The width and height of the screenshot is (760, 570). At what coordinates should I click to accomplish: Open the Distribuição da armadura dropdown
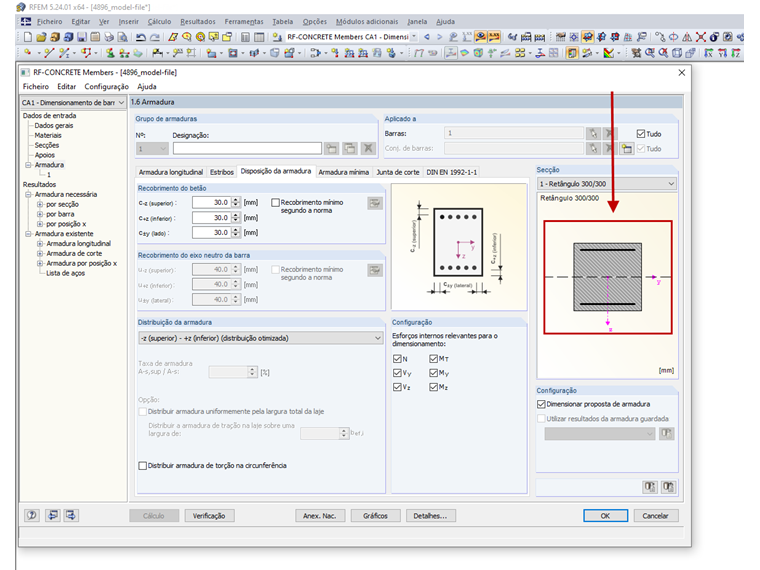click(260, 338)
